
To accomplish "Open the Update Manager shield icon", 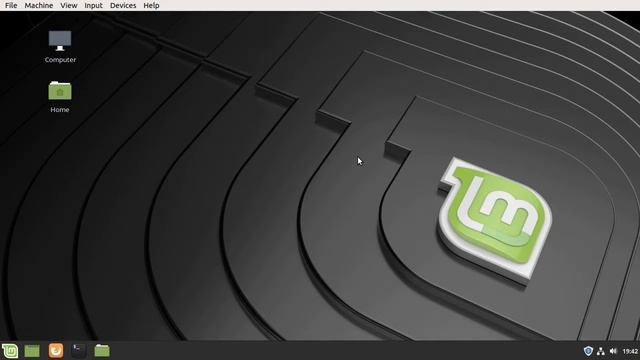I will (588, 351).
